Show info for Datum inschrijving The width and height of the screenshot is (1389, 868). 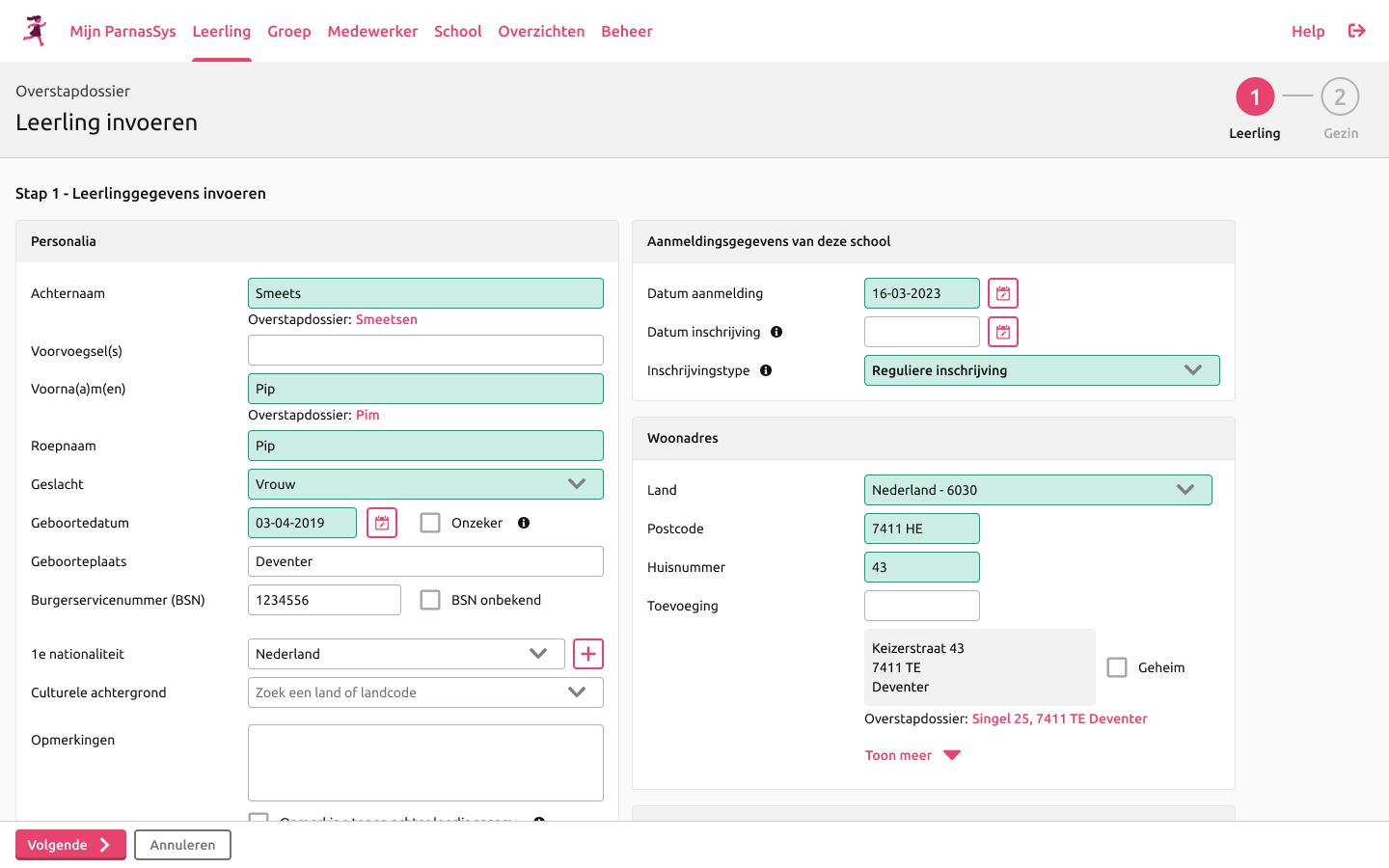776,332
